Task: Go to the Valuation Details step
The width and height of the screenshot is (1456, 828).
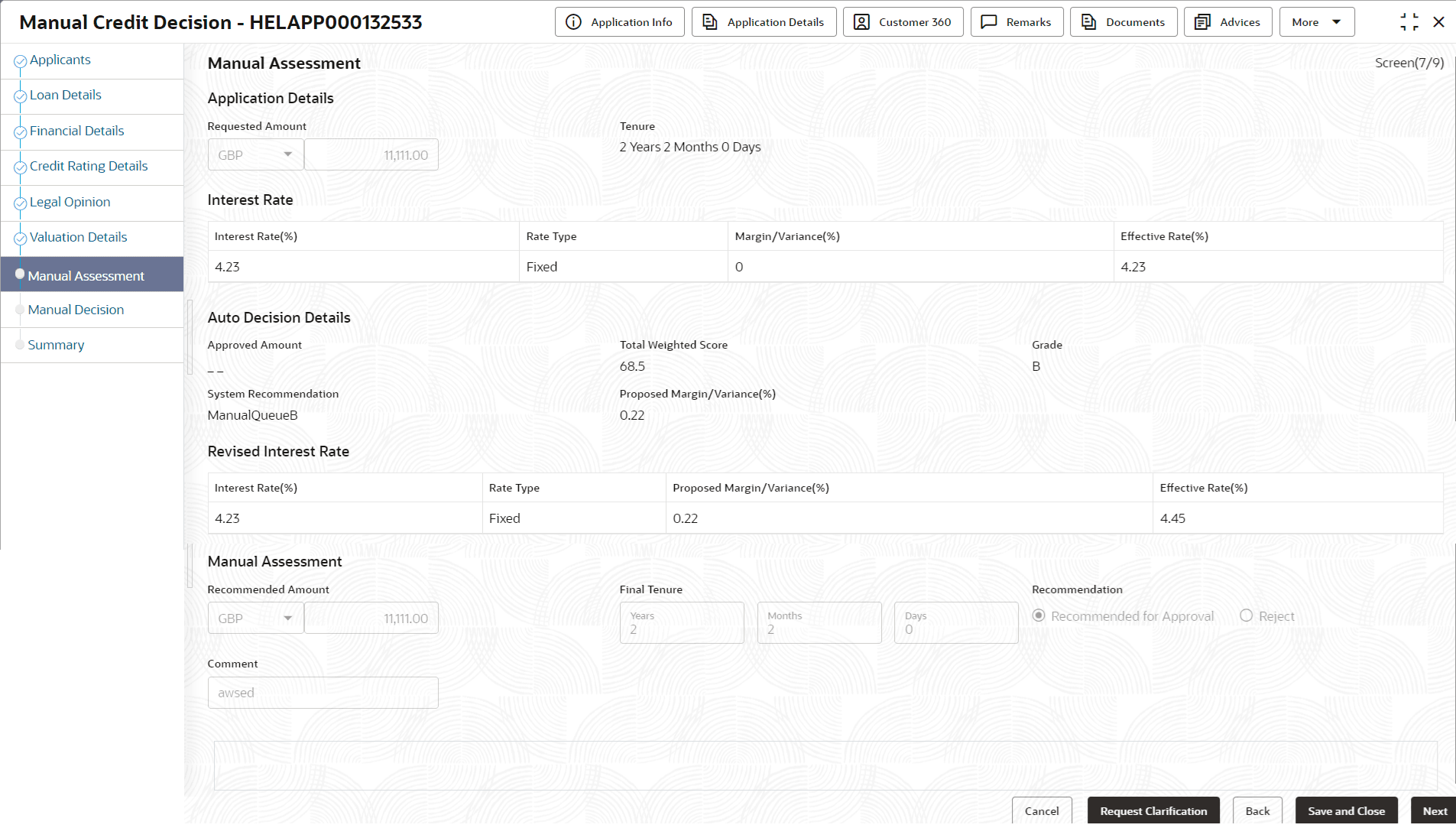Action: coord(79,237)
